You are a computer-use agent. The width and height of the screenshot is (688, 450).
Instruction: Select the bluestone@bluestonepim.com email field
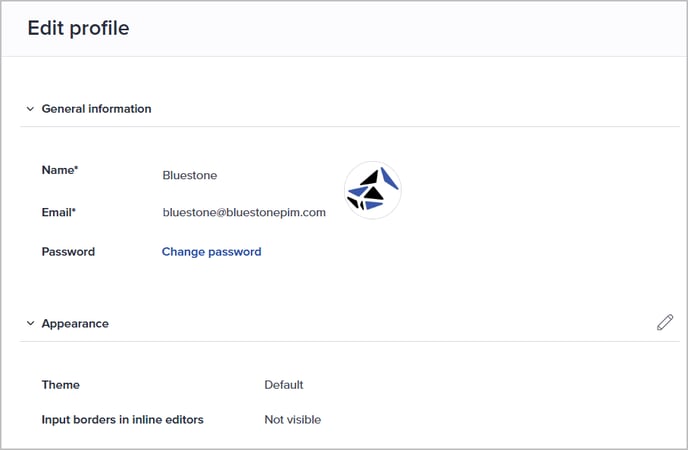(x=244, y=212)
